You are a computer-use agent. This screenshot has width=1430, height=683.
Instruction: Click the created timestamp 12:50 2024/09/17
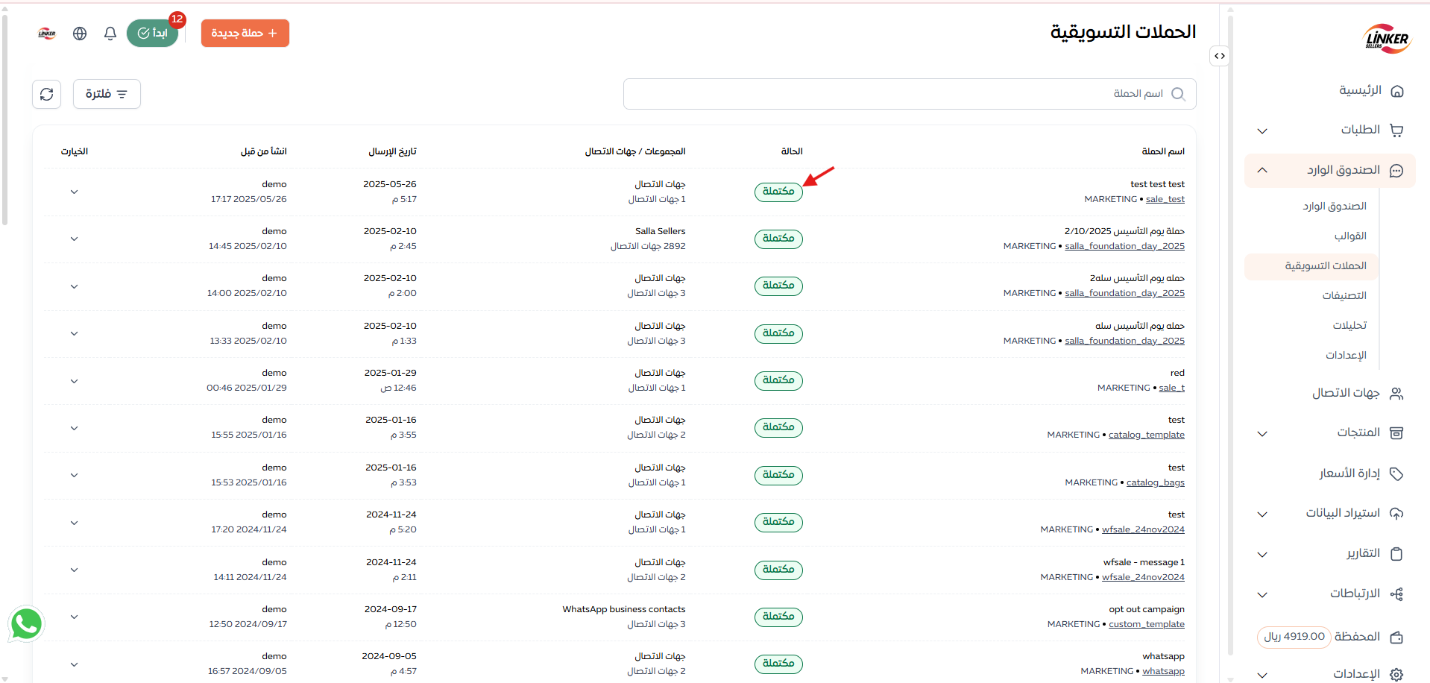pos(247,624)
